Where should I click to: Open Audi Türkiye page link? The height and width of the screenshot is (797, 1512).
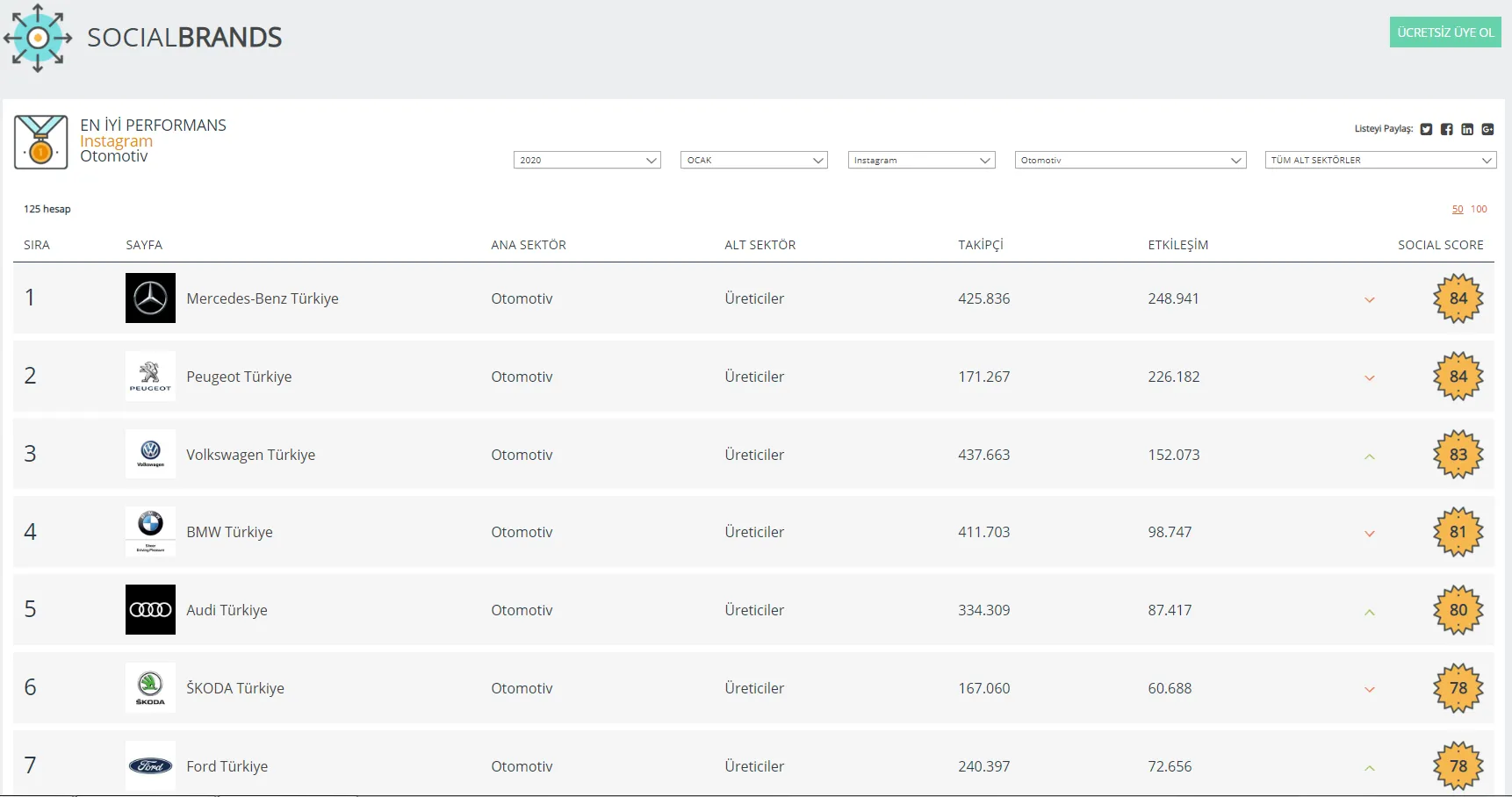(227, 610)
